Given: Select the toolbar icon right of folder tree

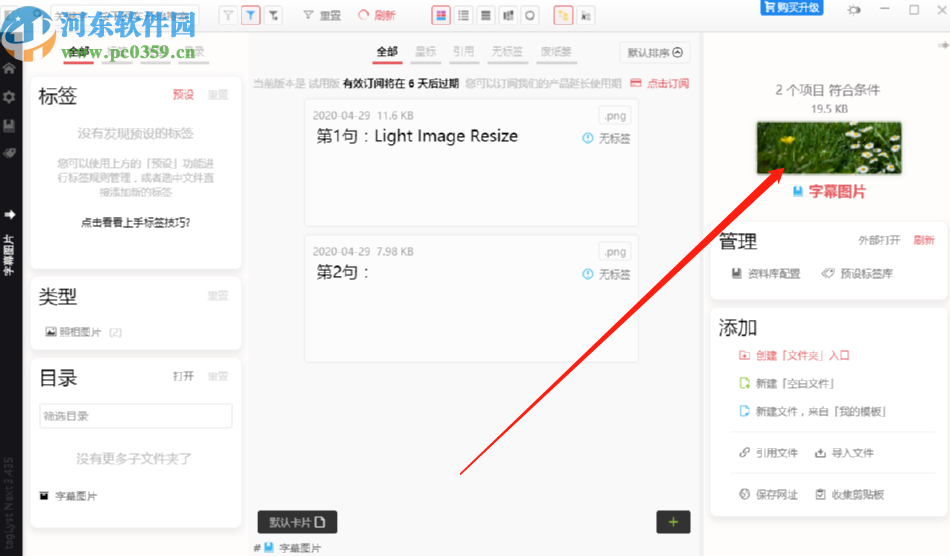Looking at the screenshot, I should tap(586, 15).
